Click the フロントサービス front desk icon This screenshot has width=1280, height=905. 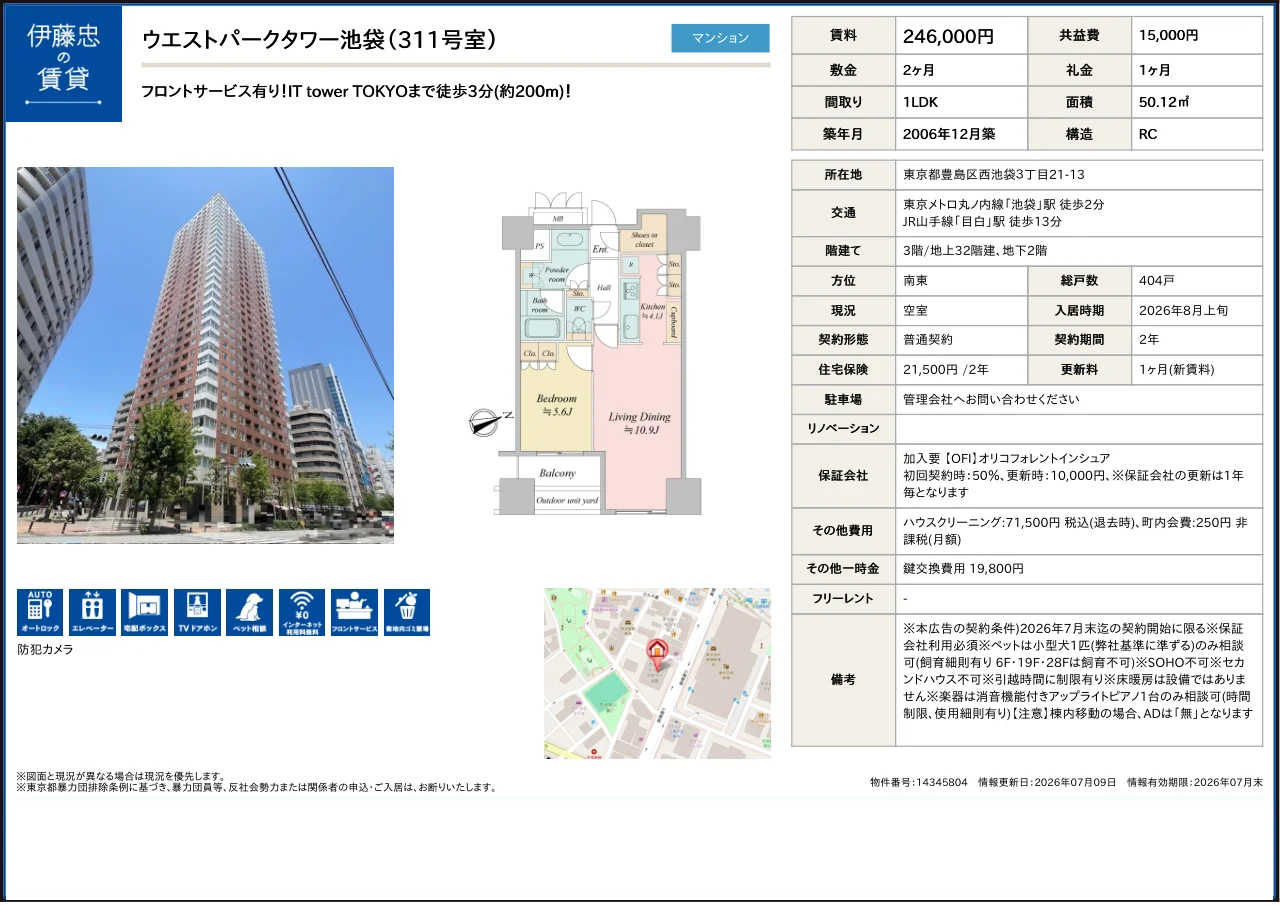[x=354, y=612]
